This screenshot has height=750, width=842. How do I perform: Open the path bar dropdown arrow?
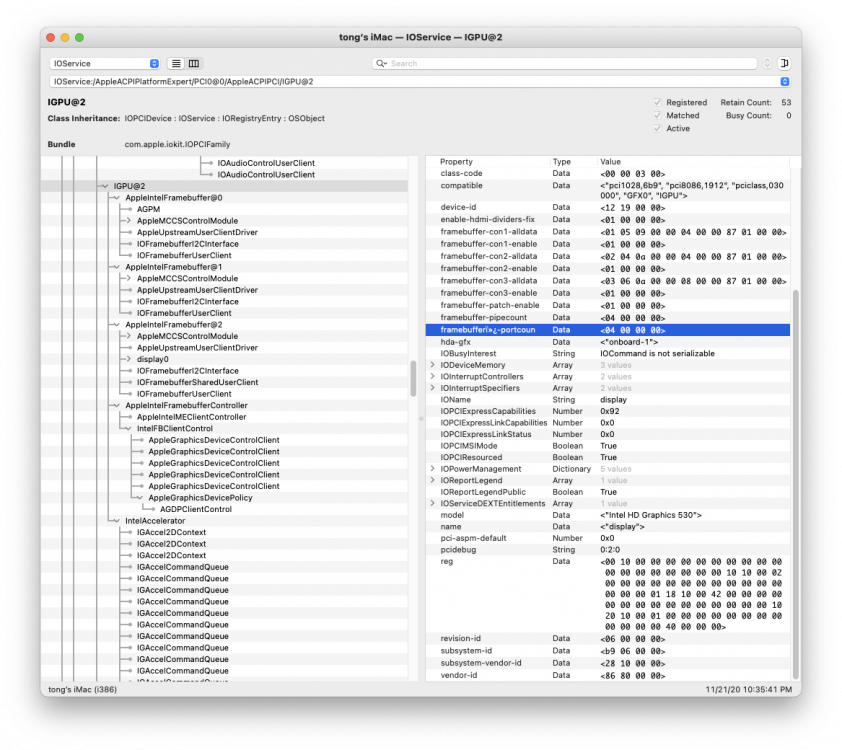coord(785,82)
